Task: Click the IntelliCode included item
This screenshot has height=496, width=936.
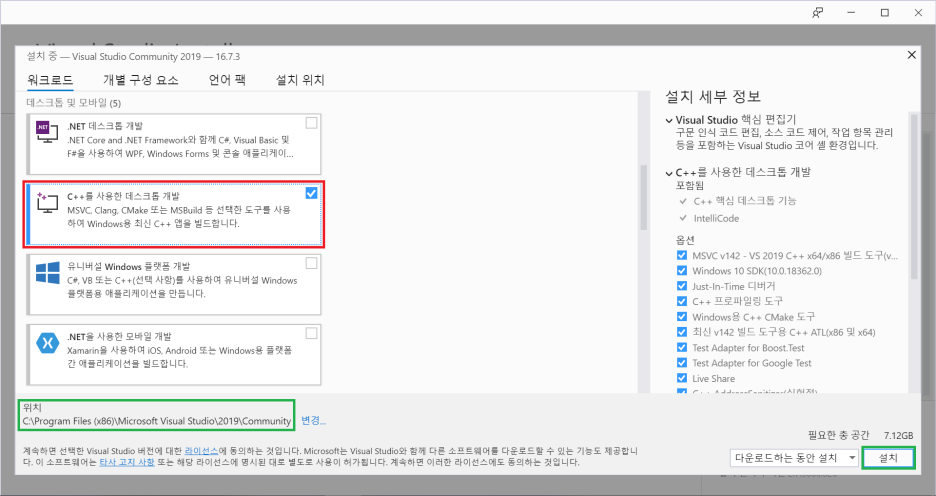Action: (716, 218)
